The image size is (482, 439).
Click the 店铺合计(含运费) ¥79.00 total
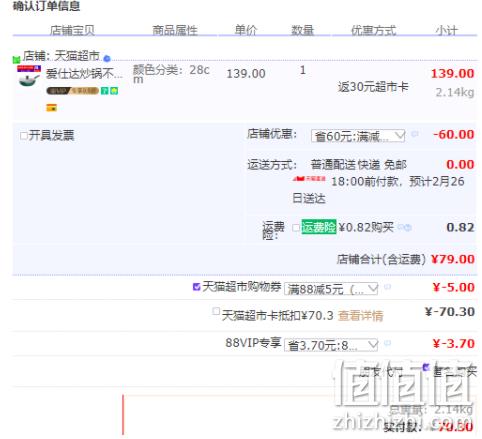(x=406, y=259)
